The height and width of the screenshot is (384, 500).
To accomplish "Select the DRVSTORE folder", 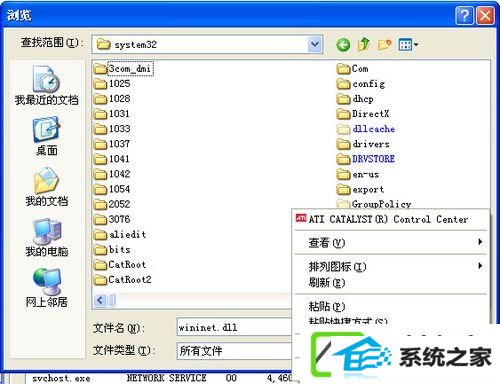I will tap(366, 159).
